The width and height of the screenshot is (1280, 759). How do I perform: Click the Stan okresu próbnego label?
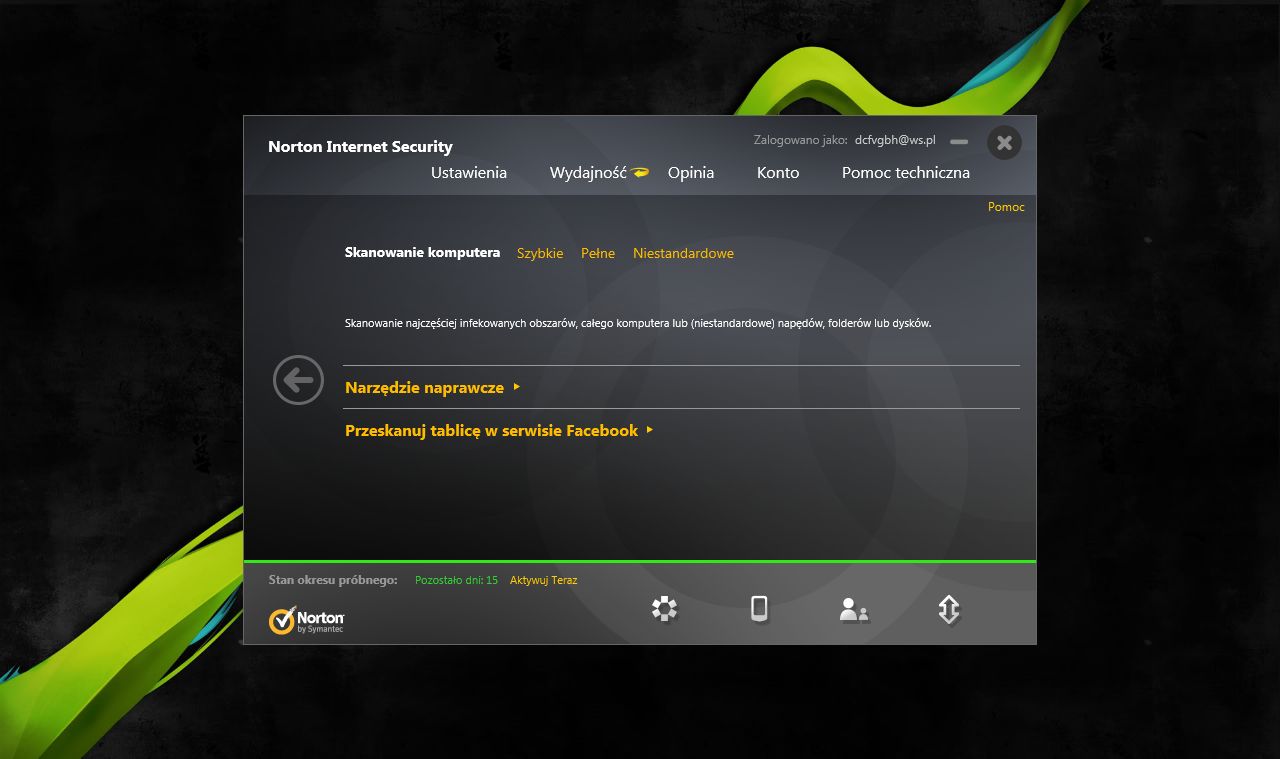333,580
